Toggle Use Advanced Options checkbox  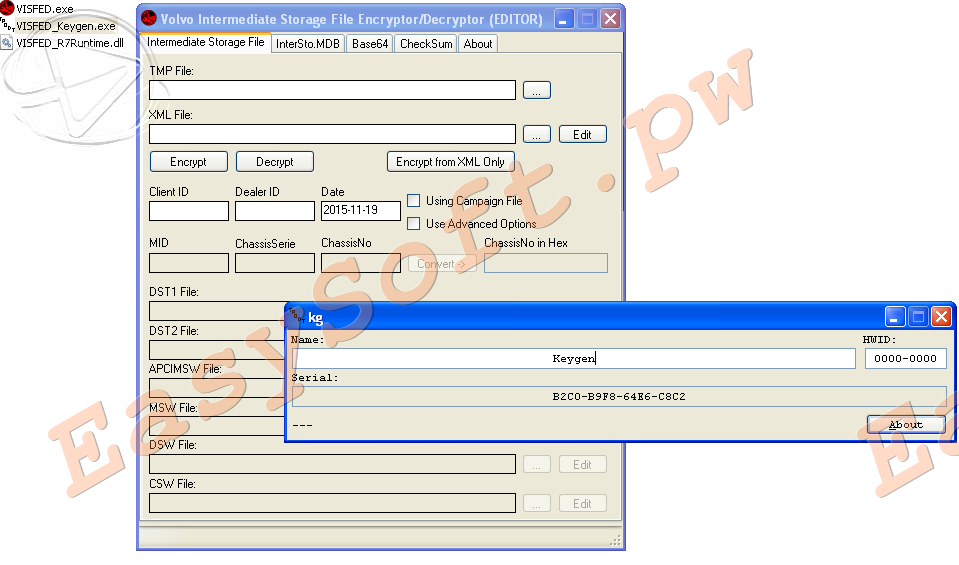[414, 224]
